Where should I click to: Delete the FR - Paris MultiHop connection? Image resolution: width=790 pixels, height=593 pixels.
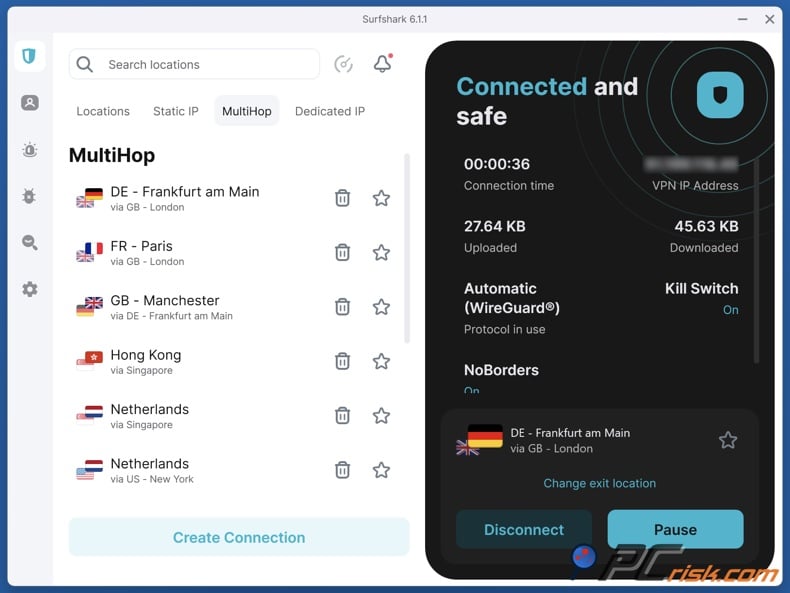(342, 252)
